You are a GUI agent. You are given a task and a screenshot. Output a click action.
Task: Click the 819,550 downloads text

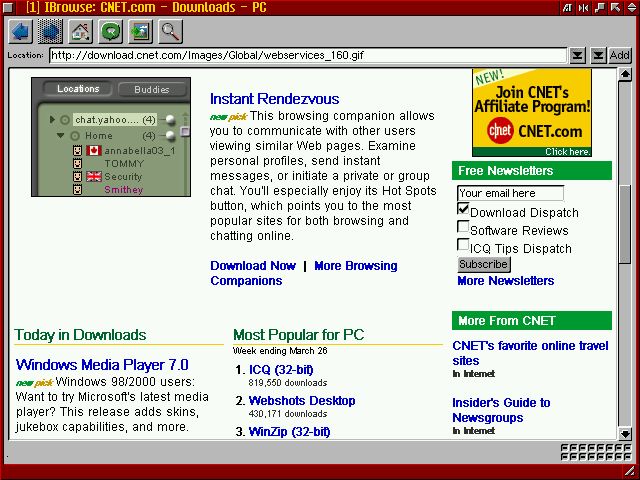(x=288, y=383)
